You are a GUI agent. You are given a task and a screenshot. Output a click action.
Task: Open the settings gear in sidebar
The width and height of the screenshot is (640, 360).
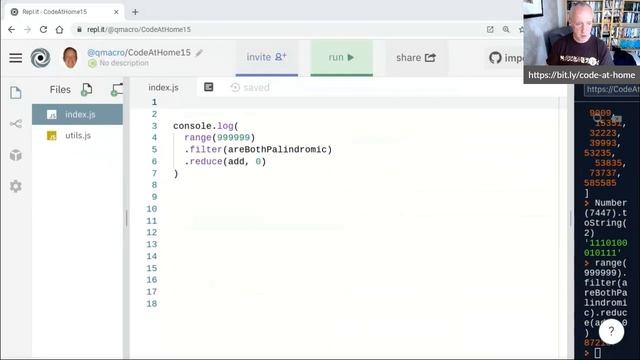[16, 186]
